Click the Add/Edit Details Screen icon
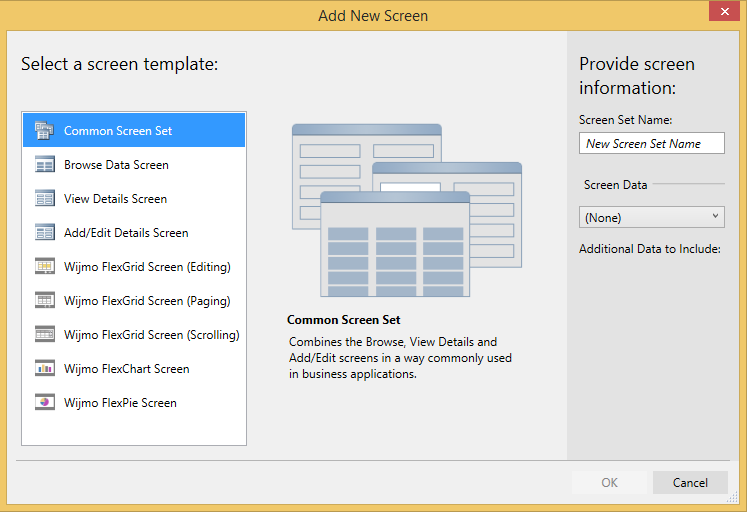The width and height of the screenshot is (747, 512). tap(44, 233)
